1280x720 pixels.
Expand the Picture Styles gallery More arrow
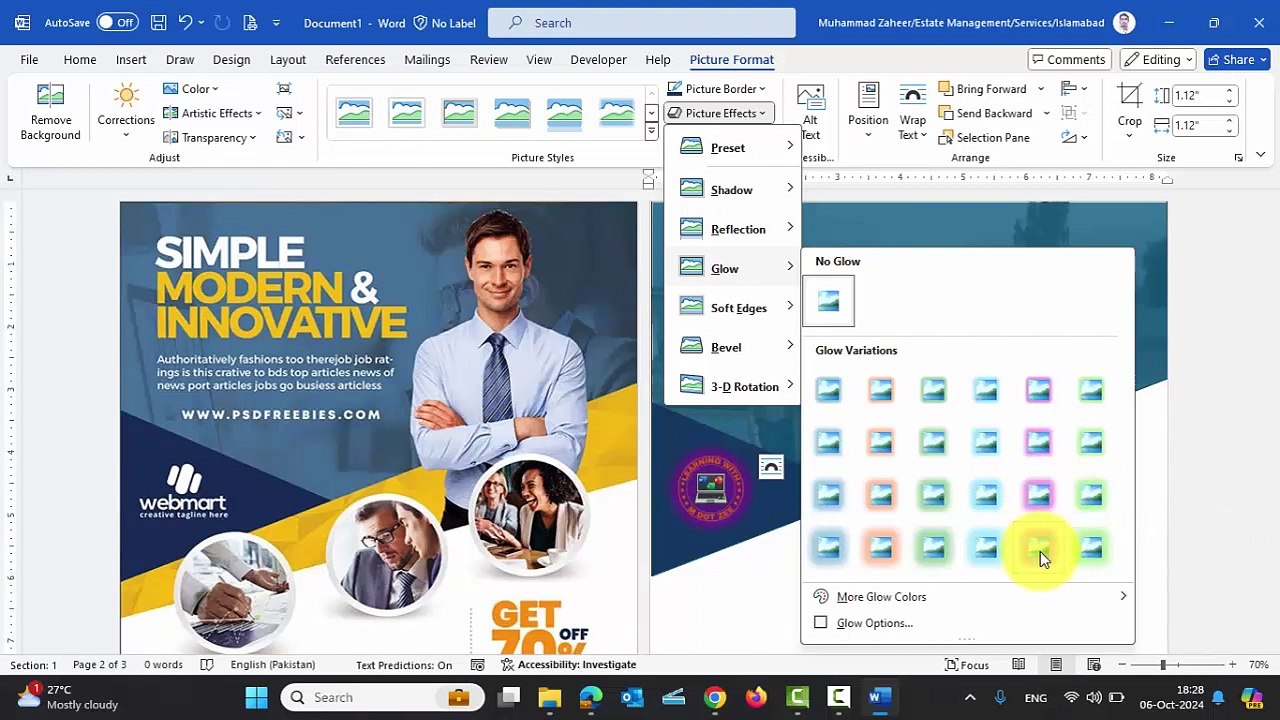click(x=651, y=133)
